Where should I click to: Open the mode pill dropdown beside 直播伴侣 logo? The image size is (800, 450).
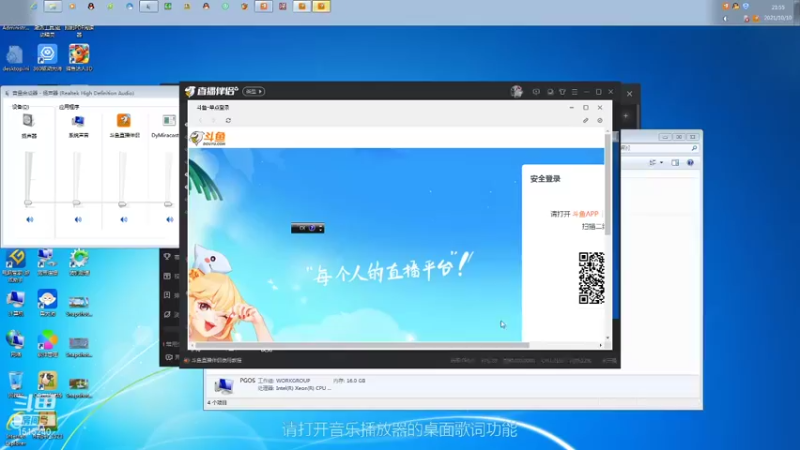[254, 91]
